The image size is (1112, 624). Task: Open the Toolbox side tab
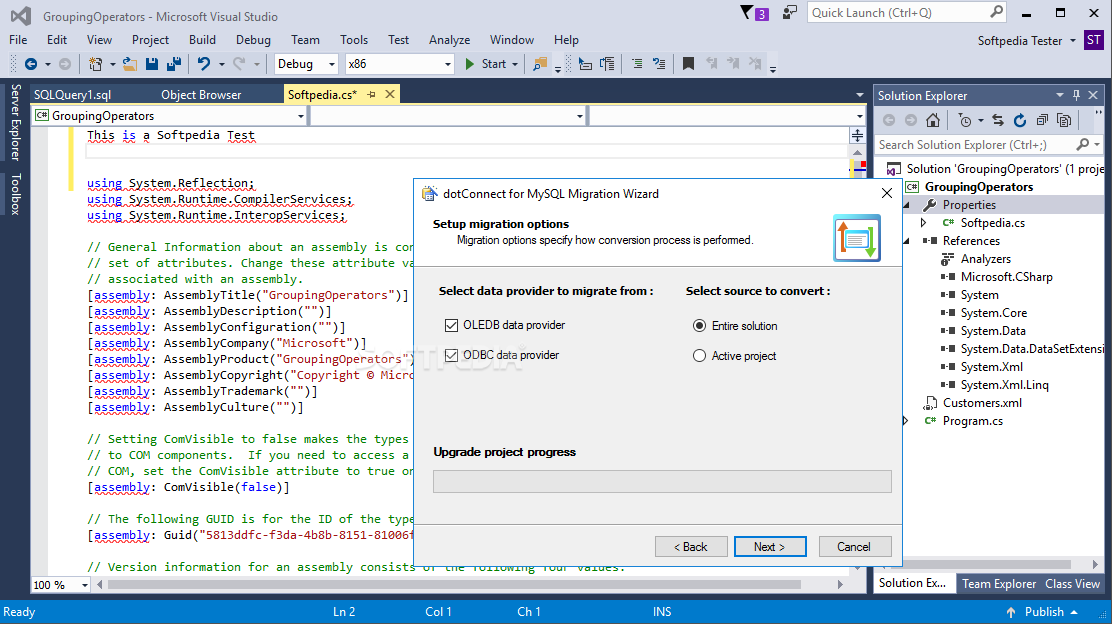[15, 194]
